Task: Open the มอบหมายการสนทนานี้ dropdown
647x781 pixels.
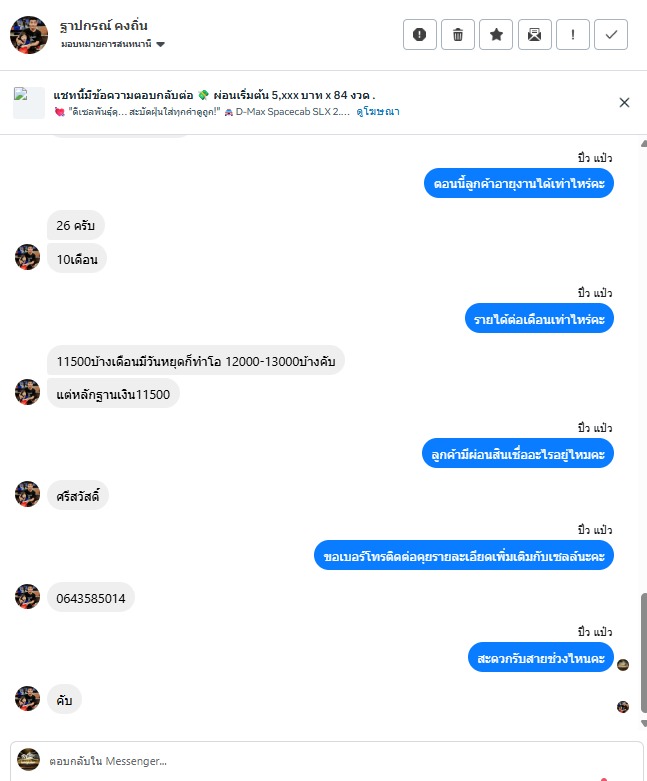Action: coord(113,44)
